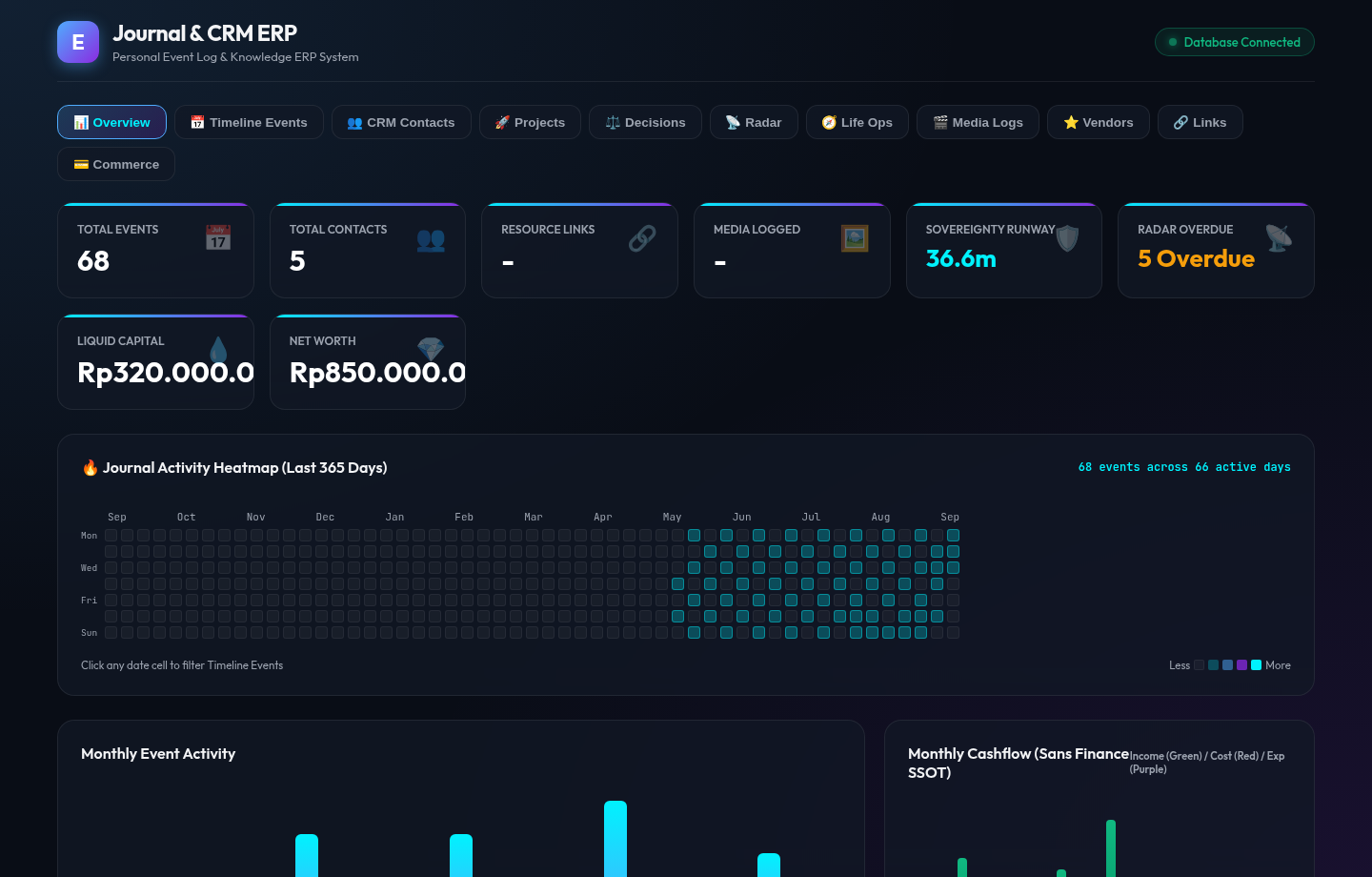
Task: Click the Rp320.000.0 liquid capital value
Action: coord(165,372)
